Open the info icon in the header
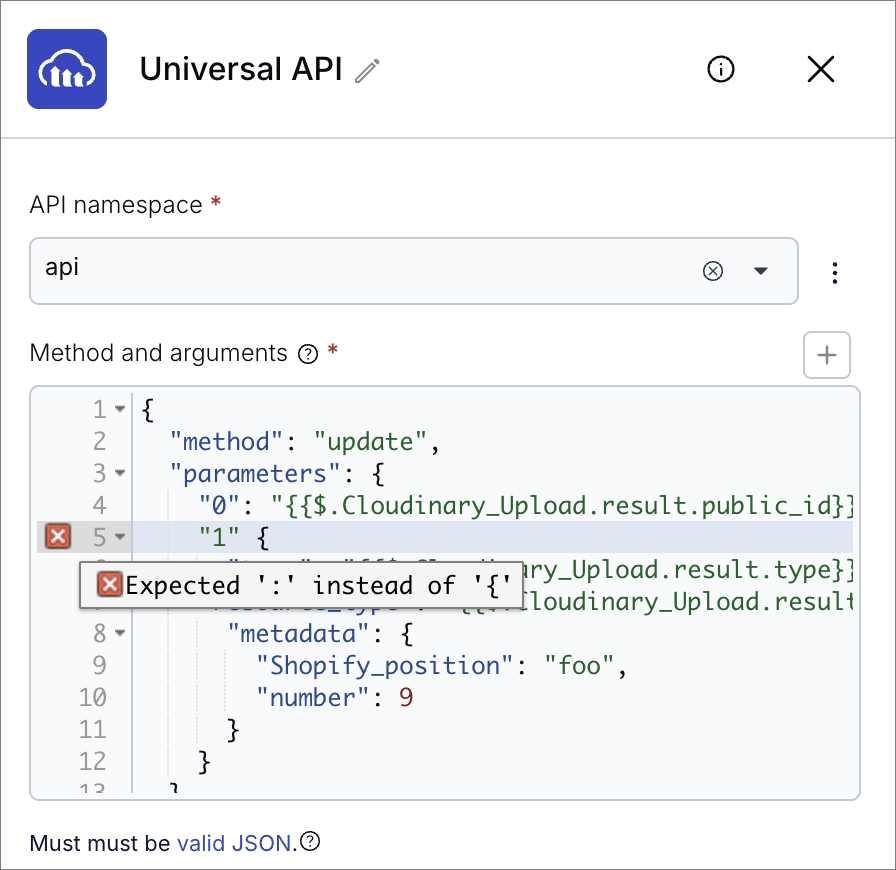This screenshot has width=896, height=870. [721, 70]
